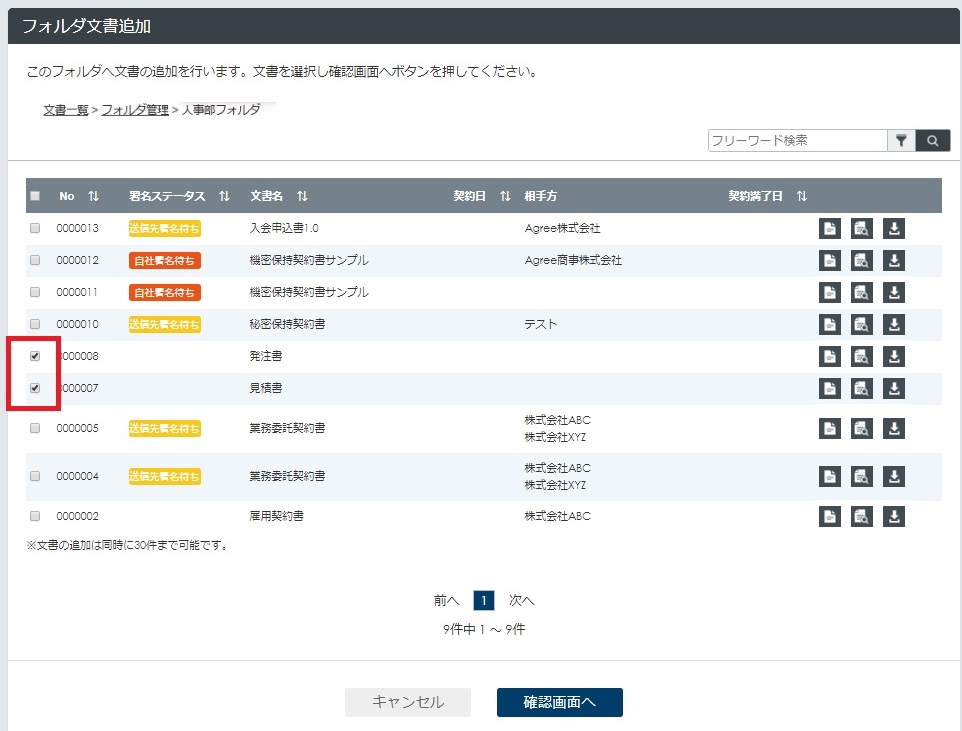This screenshot has width=962, height=731.
Task: Go to 文書一覧 breadcrumb link
Action: [x=66, y=110]
